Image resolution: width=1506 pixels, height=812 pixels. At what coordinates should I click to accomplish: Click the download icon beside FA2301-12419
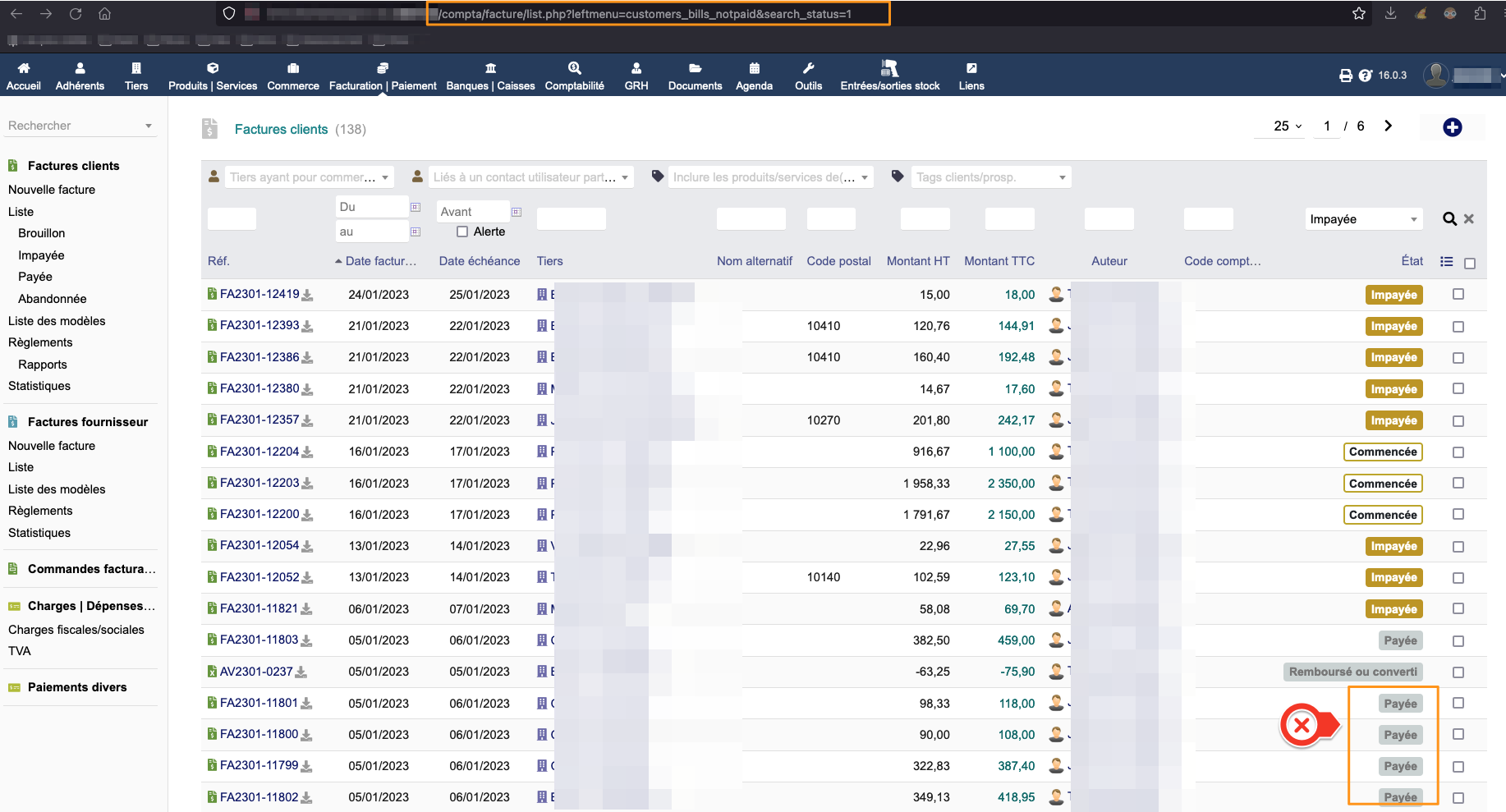click(308, 295)
